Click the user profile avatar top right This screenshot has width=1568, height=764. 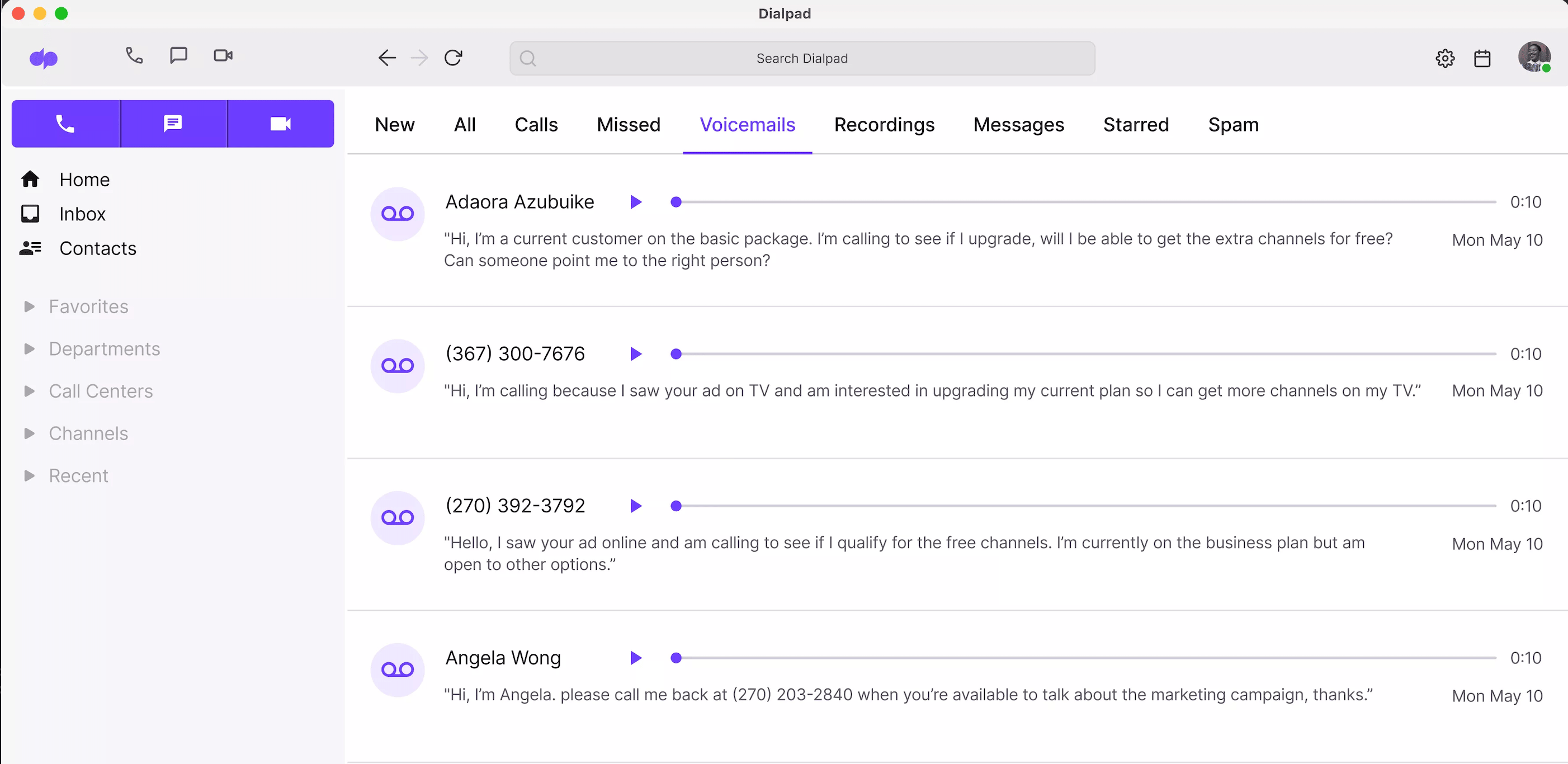tap(1534, 57)
